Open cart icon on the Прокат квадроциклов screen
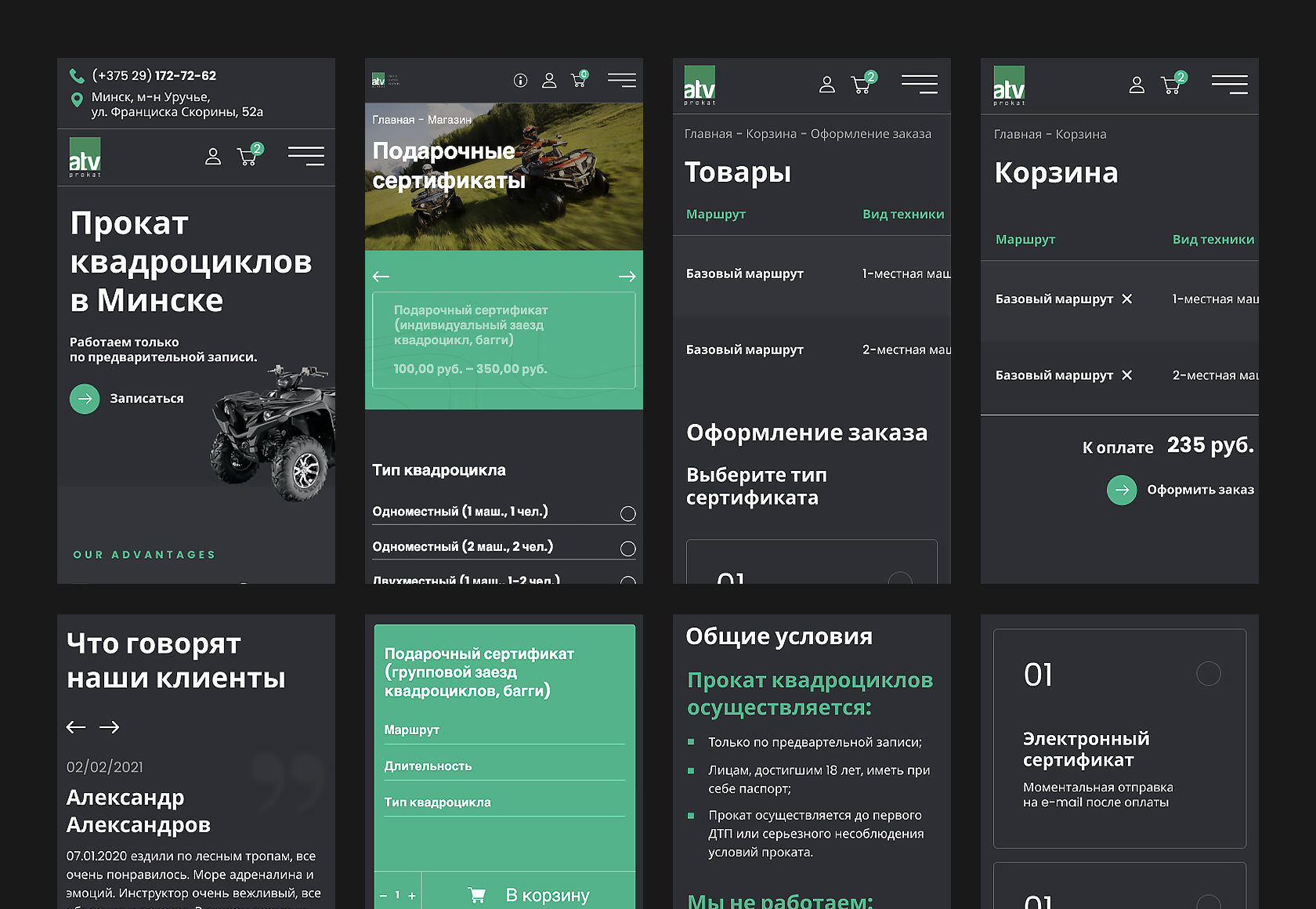The height and width of the screenshot is (909, 1316). click(x=248, y=156)
